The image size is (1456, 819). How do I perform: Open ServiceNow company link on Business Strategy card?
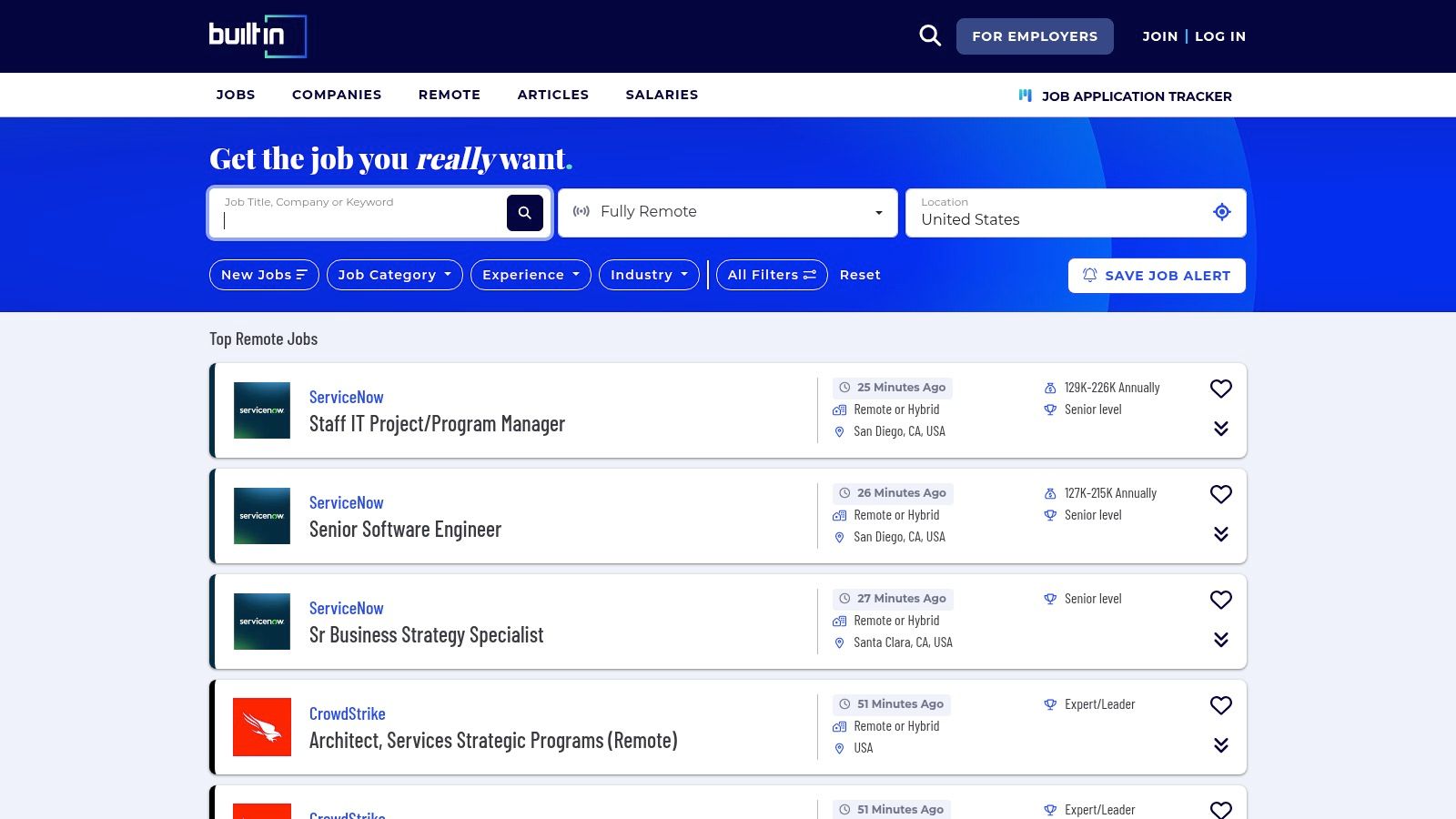[x=346, y=608]
